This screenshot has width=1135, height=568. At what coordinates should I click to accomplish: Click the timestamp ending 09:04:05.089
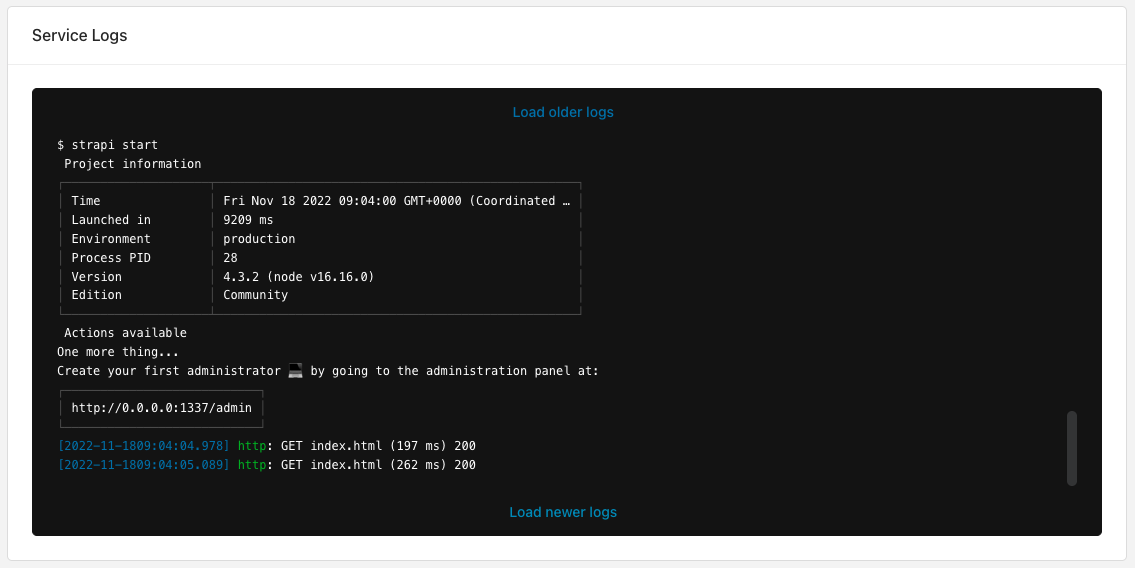[143, 465]
